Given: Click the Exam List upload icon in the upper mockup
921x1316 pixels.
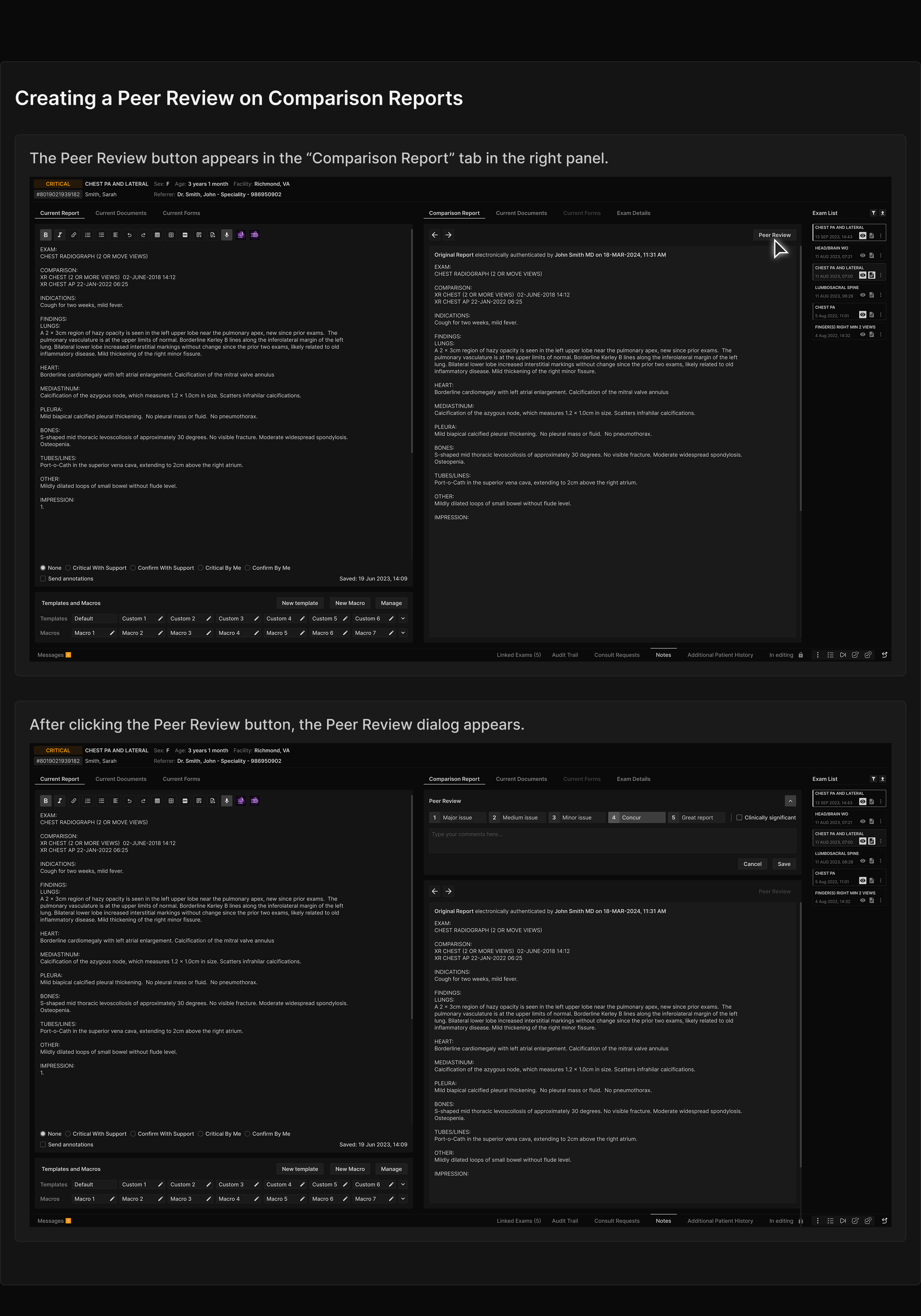Looking at the screenshot, I should pyautogui.click(x=883, y=213).
